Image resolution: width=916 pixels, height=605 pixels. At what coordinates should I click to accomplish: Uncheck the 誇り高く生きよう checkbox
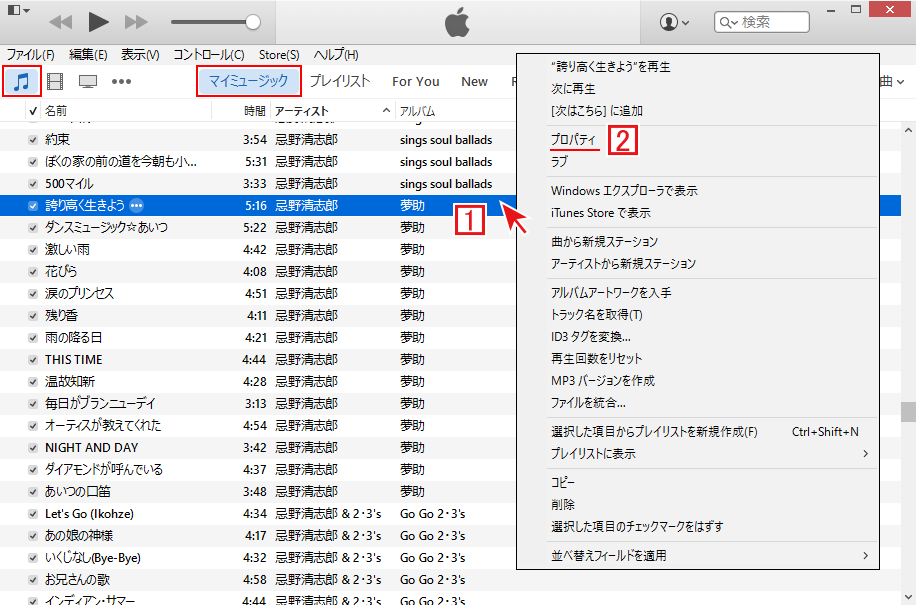pyautogui.click(x=33, y=206)
